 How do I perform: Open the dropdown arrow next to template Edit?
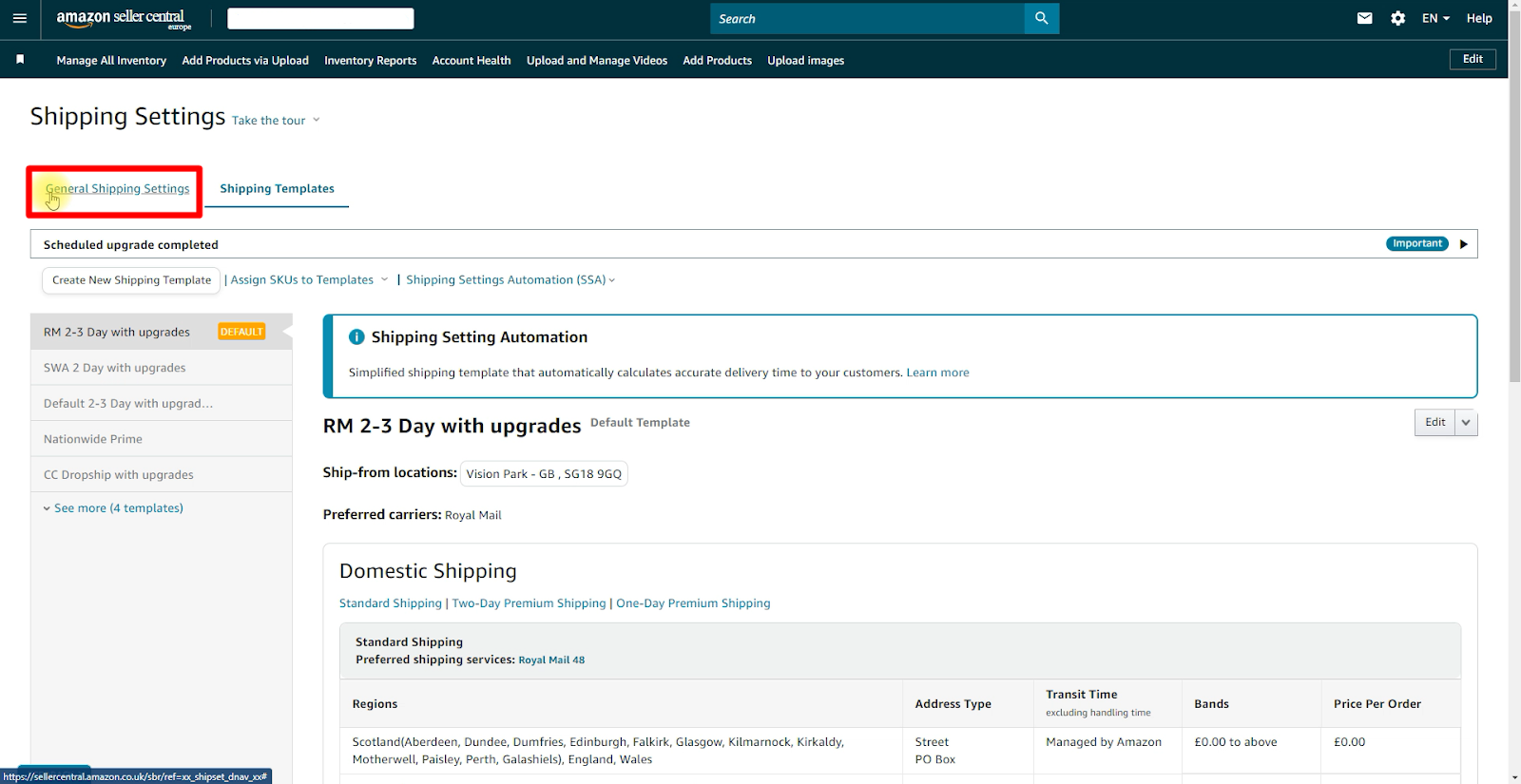[1467, 423]
